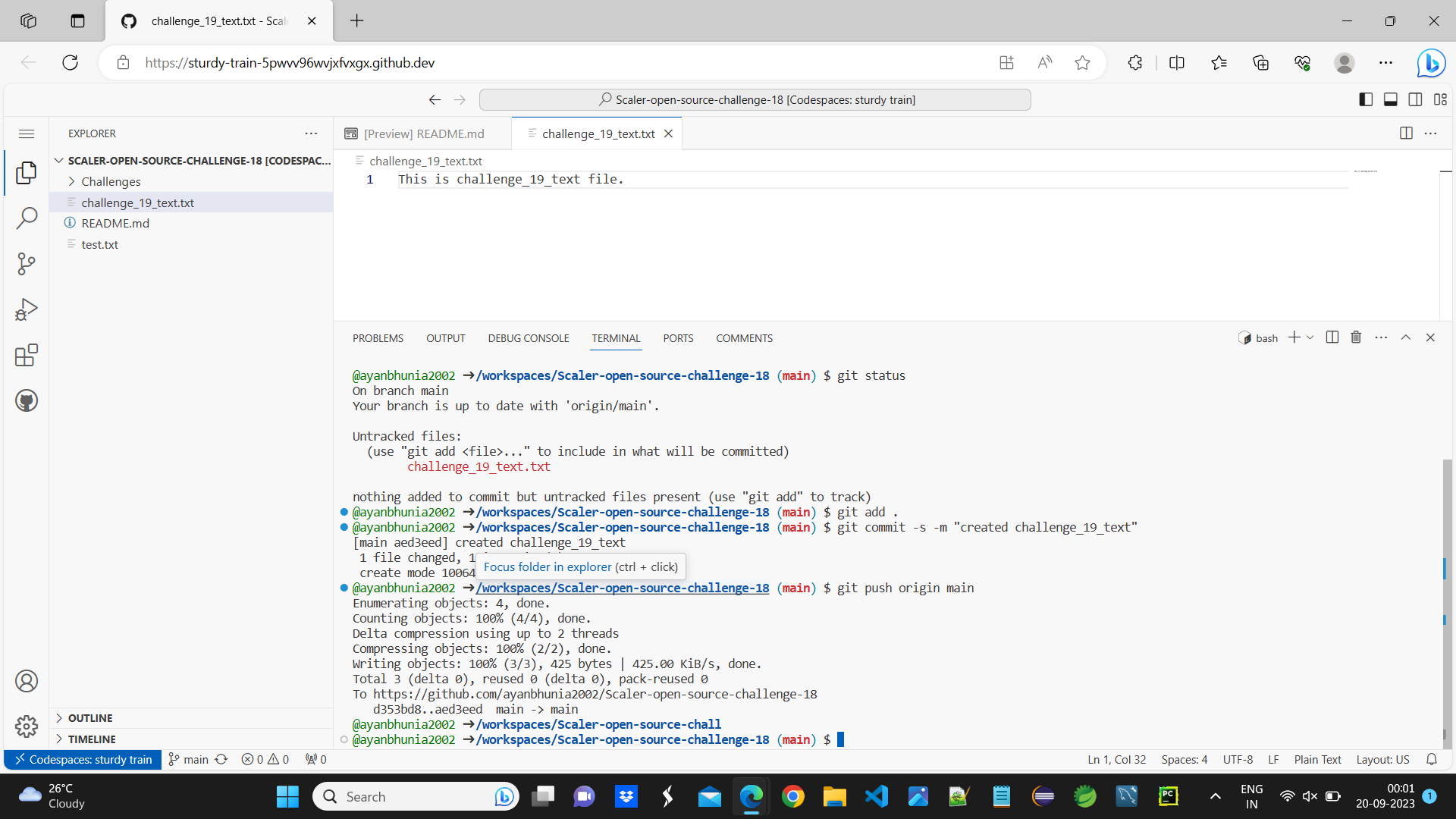
Task: Open the Run and Debug view
Action: tap(27, 309)
